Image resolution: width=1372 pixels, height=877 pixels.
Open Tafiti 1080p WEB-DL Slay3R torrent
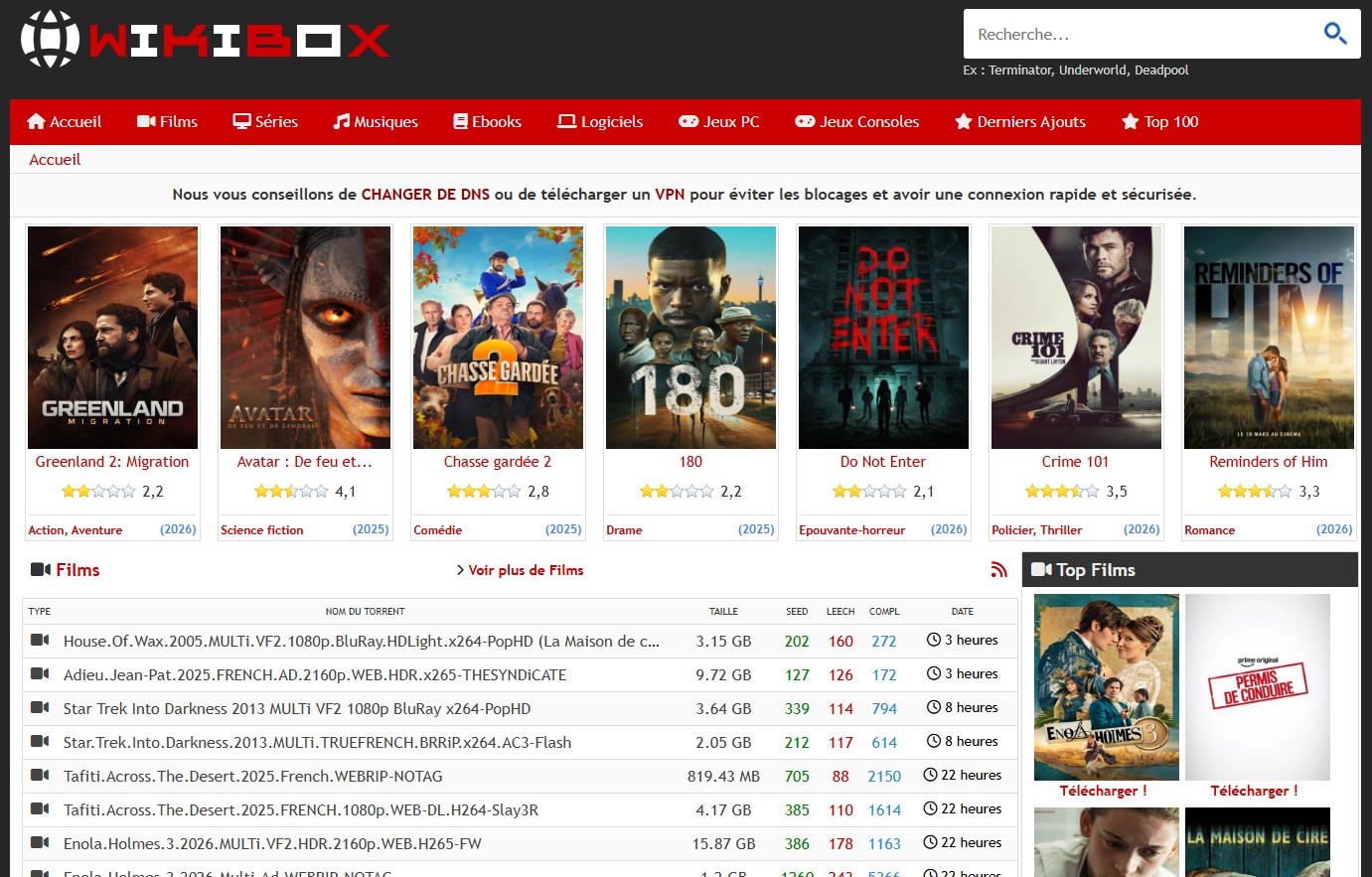coord(301,809)
